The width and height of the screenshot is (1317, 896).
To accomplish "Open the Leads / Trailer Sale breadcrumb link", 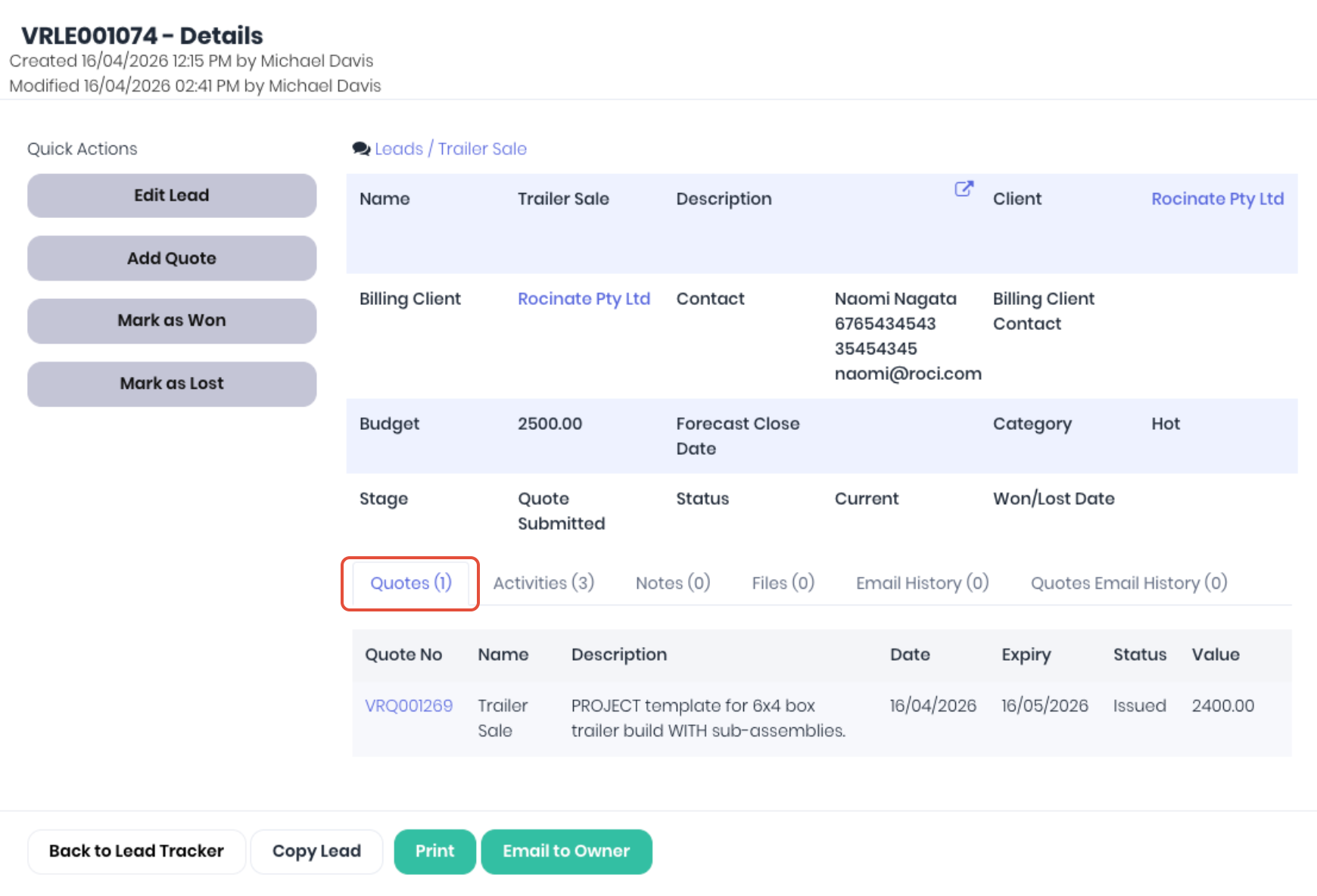I will (450, 149).
